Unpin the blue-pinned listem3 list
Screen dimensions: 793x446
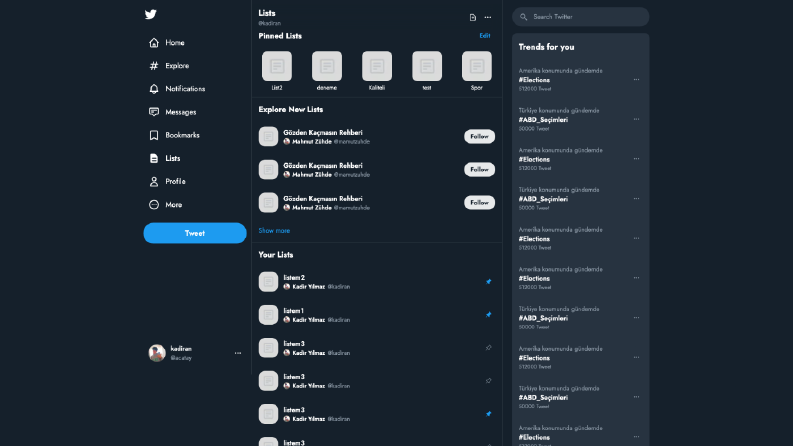click(x=489, y=414)
